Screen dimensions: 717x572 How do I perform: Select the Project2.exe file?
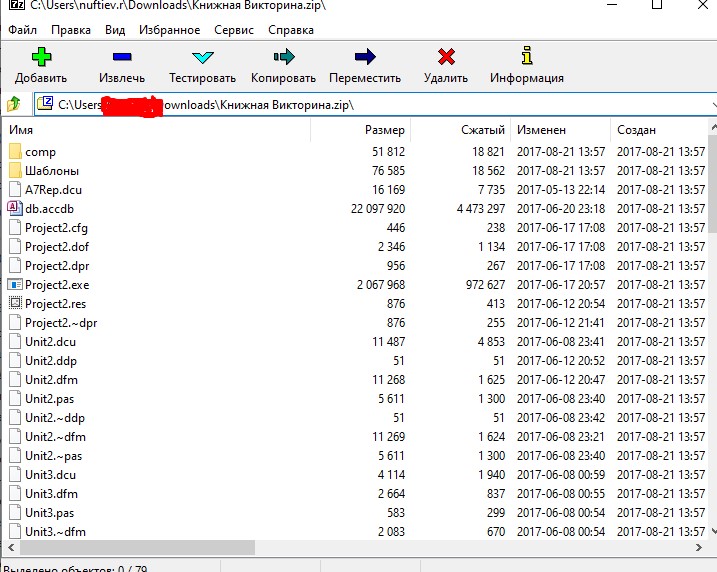(56, 285)
